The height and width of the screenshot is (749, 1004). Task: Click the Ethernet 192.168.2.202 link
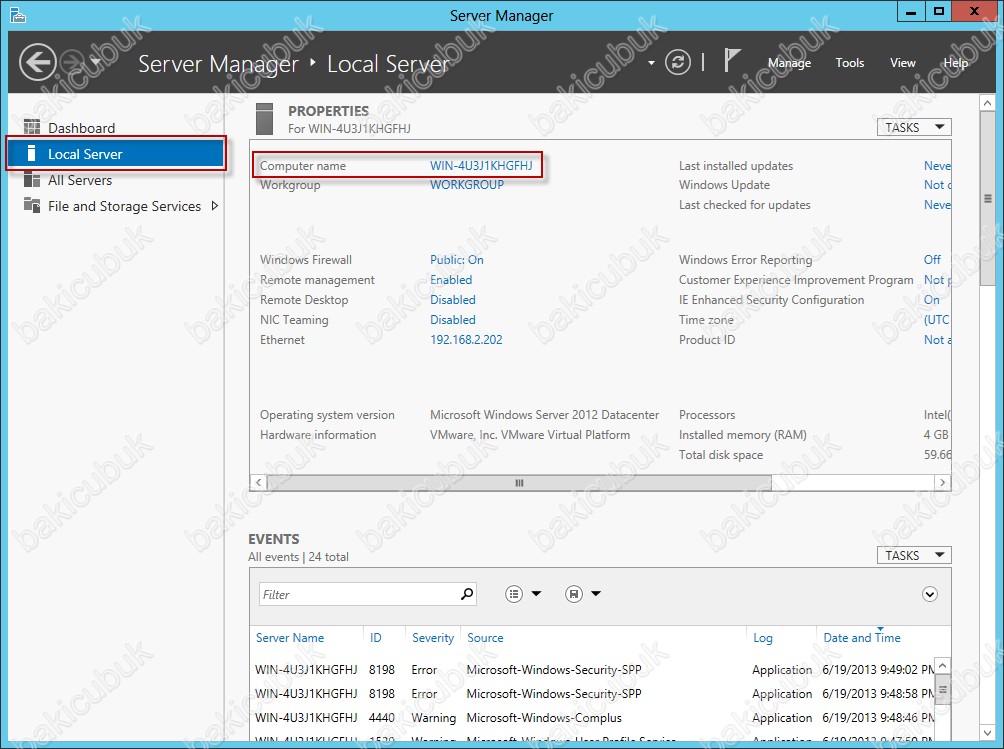pos(466,340)
